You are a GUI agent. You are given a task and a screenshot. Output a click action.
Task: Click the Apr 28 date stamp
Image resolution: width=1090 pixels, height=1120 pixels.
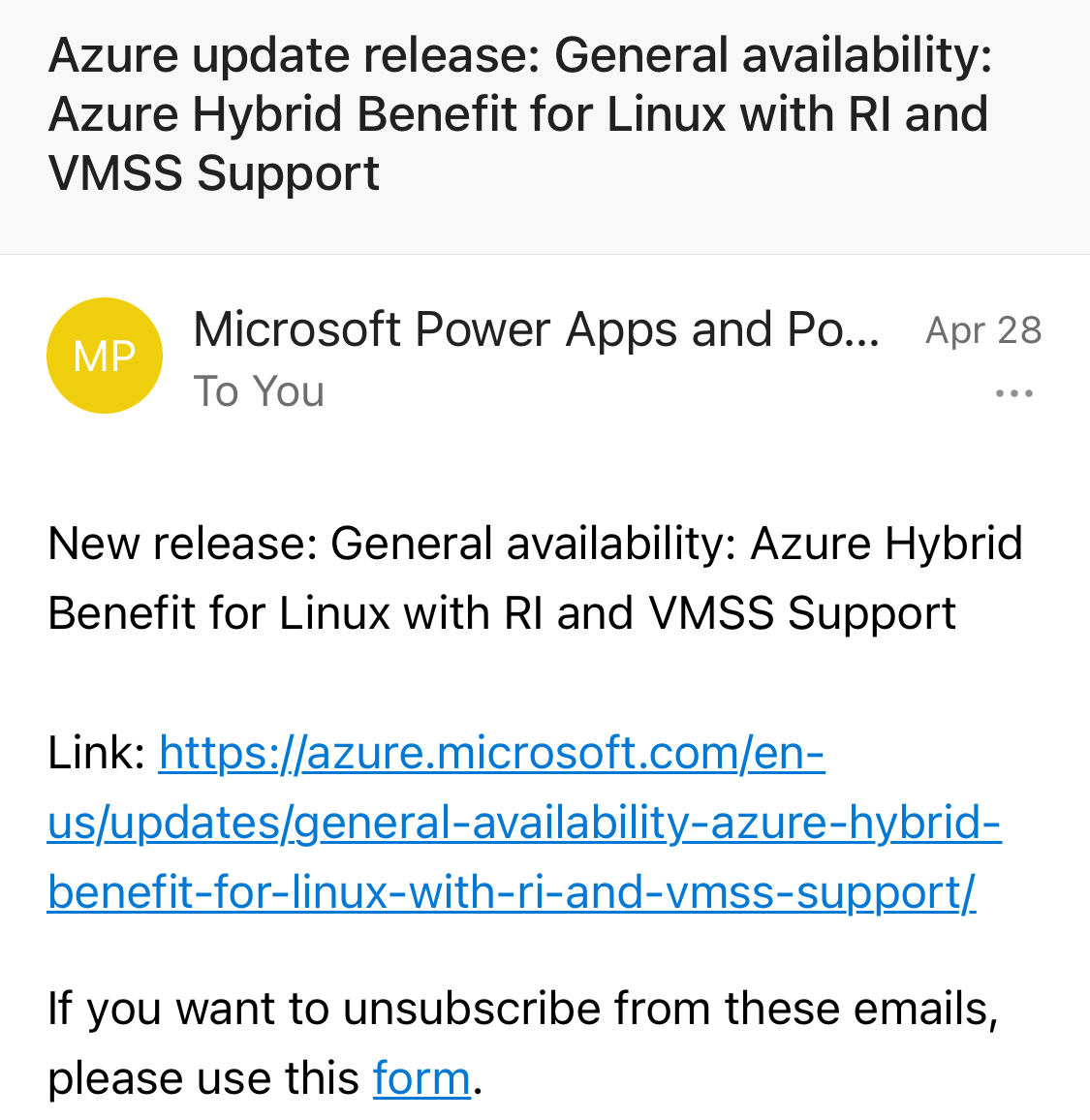coord(982,330)
